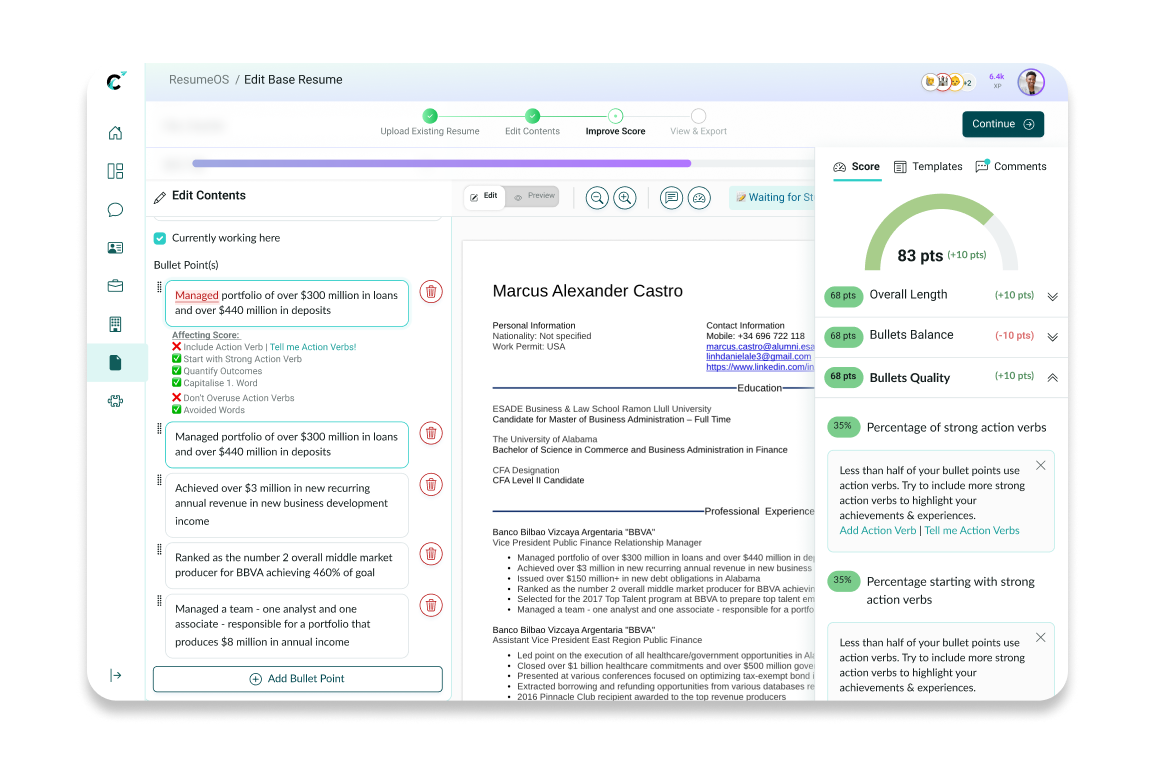The height and width of the screenshot is (759, 1158).
Task: Open the puzzle piece extensions icon
Action: coord(115,401)
